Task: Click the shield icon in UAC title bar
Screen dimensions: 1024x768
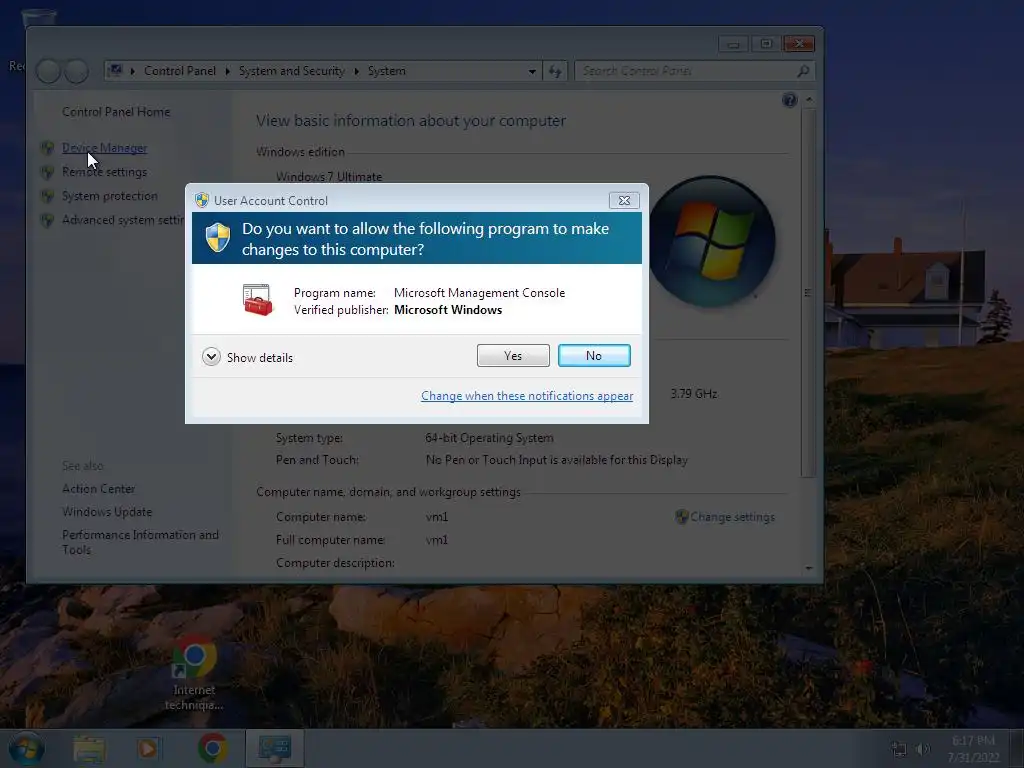Action: [202, 200]
